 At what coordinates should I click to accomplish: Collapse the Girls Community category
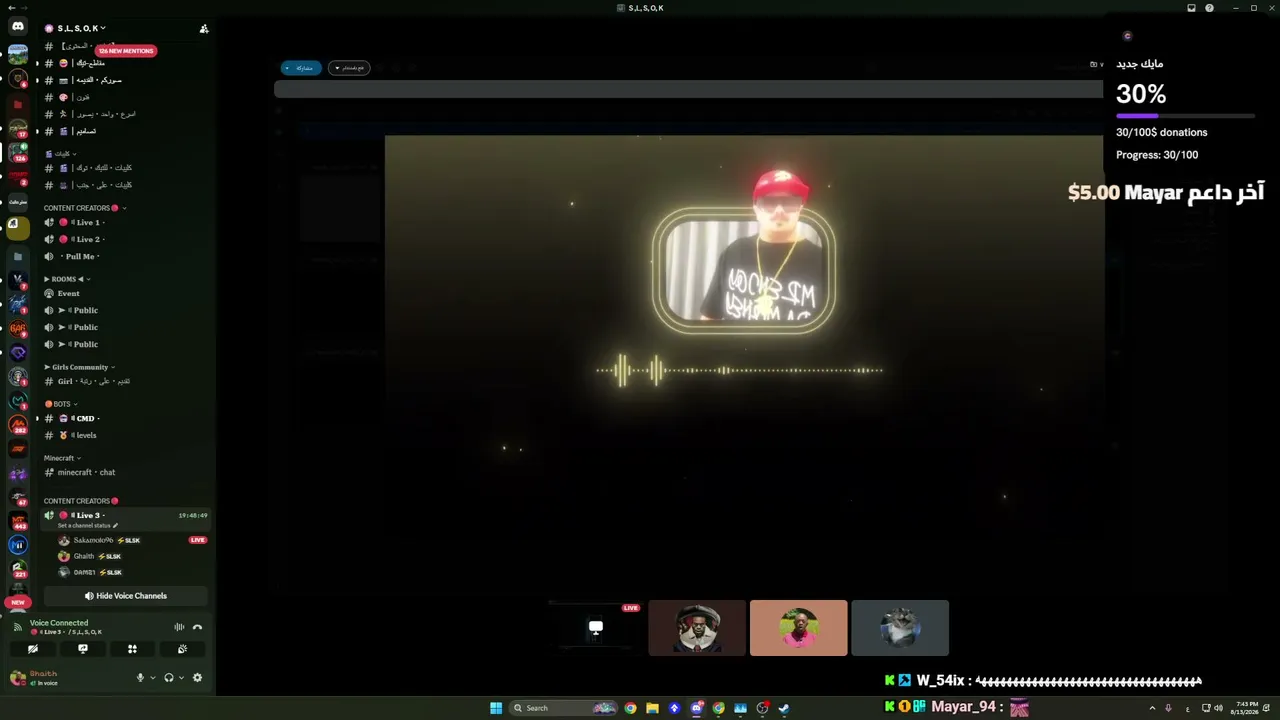80,367
